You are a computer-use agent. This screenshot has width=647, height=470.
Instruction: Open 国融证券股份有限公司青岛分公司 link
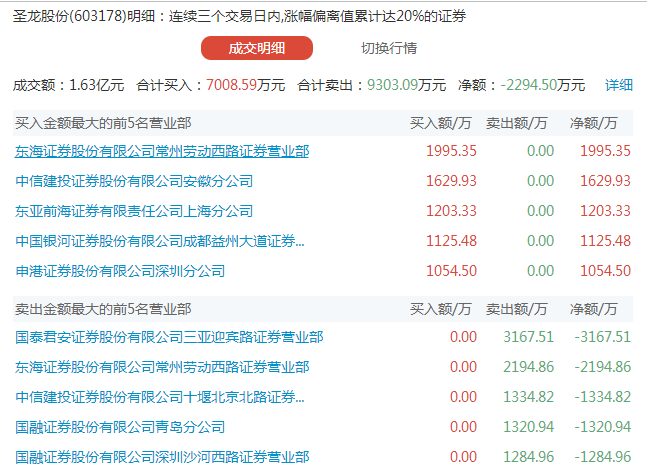click(x=120, y=427)
